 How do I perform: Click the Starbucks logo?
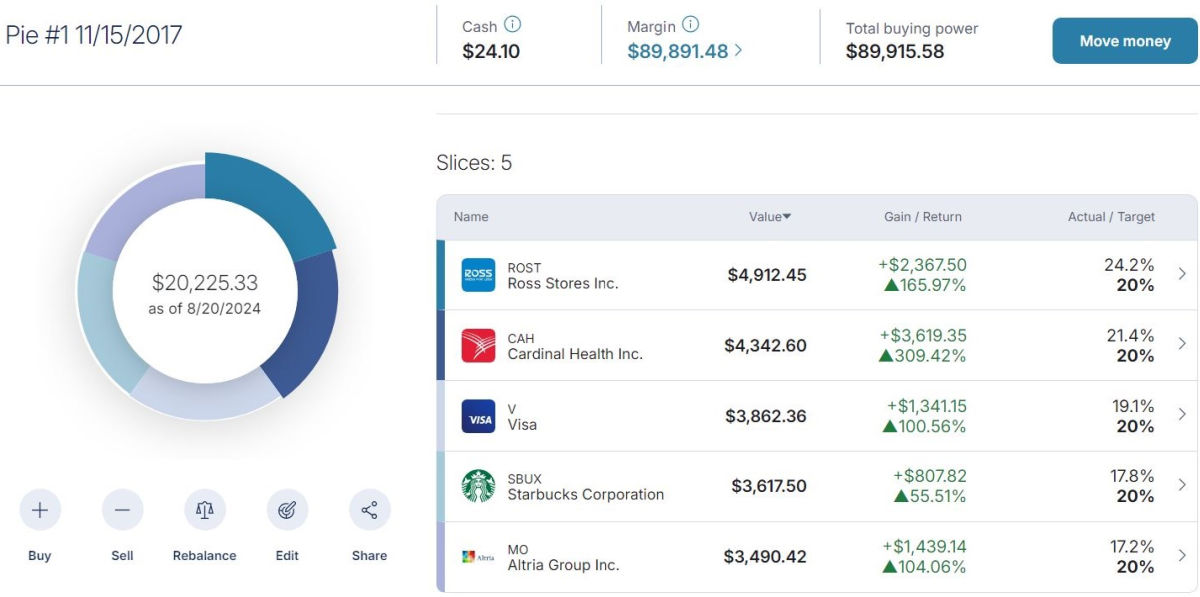click(x=478, y=486)
